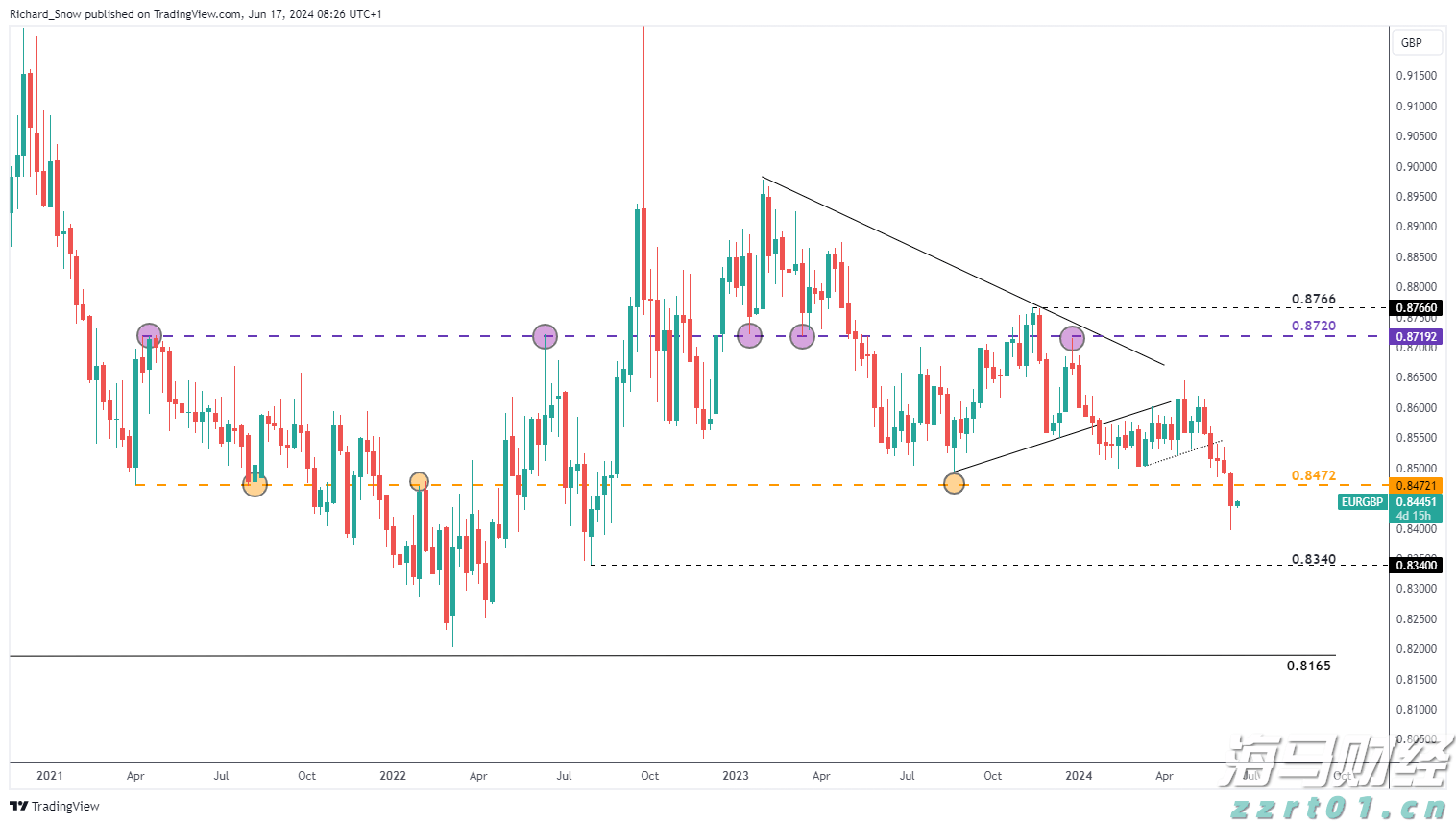1456x823 pixels.
Task: Click the 0.82000 price scale label
Action: [1417, 649]
